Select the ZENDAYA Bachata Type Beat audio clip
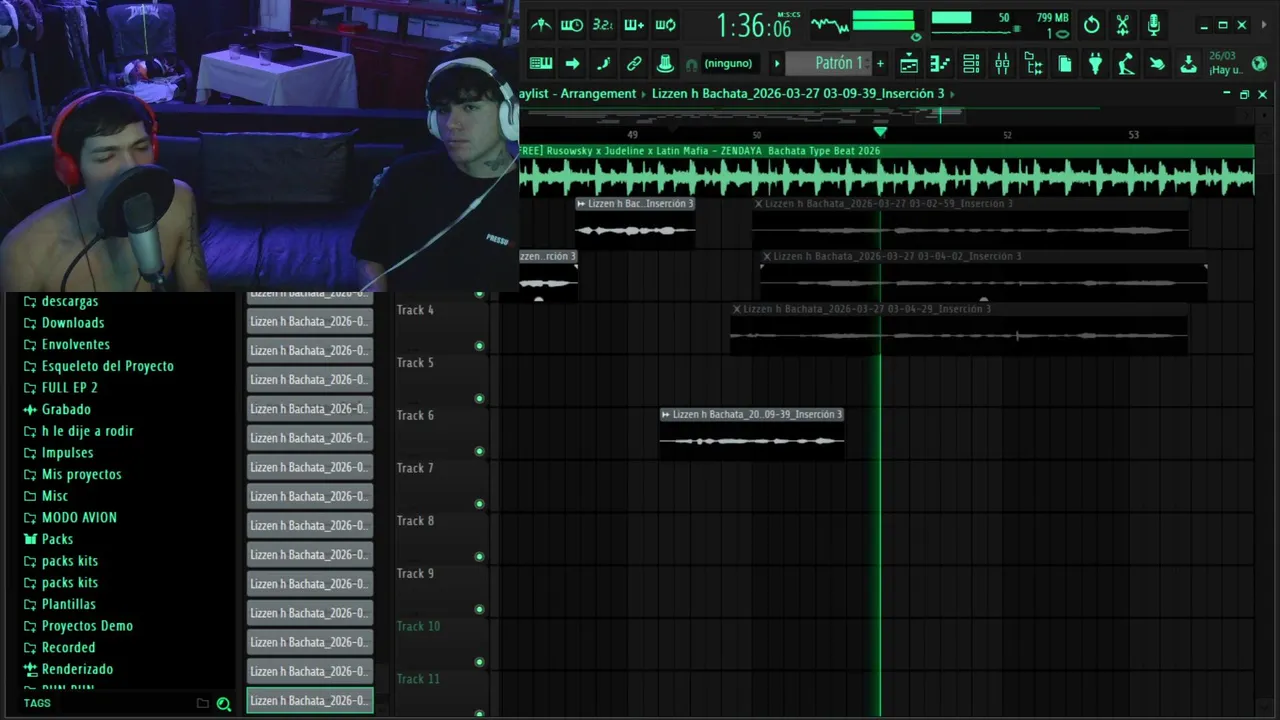 [886, 171]
